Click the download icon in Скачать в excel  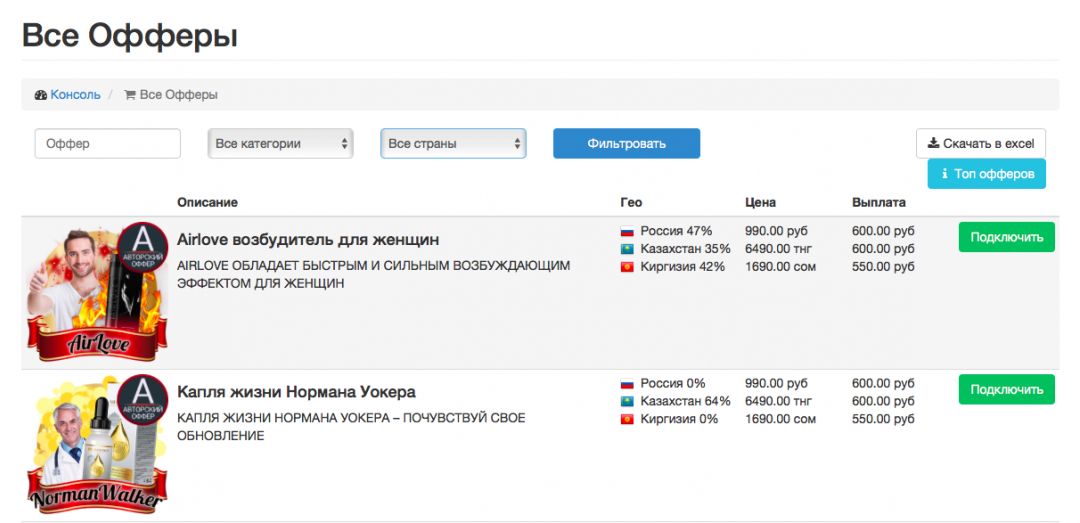[x=933, y=143]
